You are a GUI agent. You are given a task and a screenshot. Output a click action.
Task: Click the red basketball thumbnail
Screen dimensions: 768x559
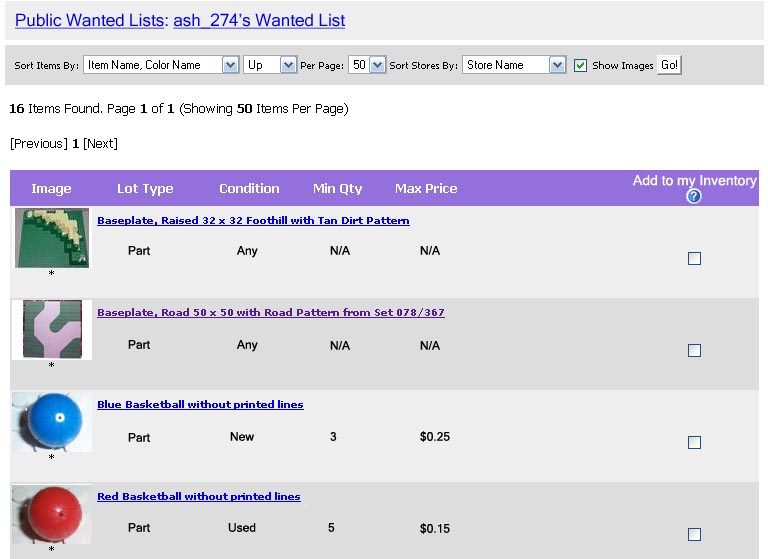[52, 513]
